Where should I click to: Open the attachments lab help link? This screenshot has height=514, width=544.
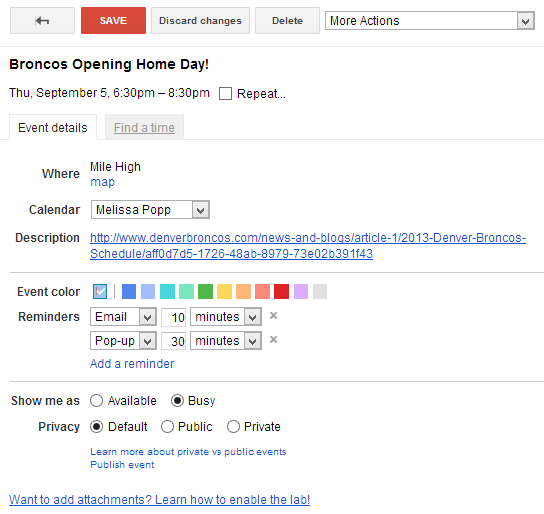pos(159,499)
